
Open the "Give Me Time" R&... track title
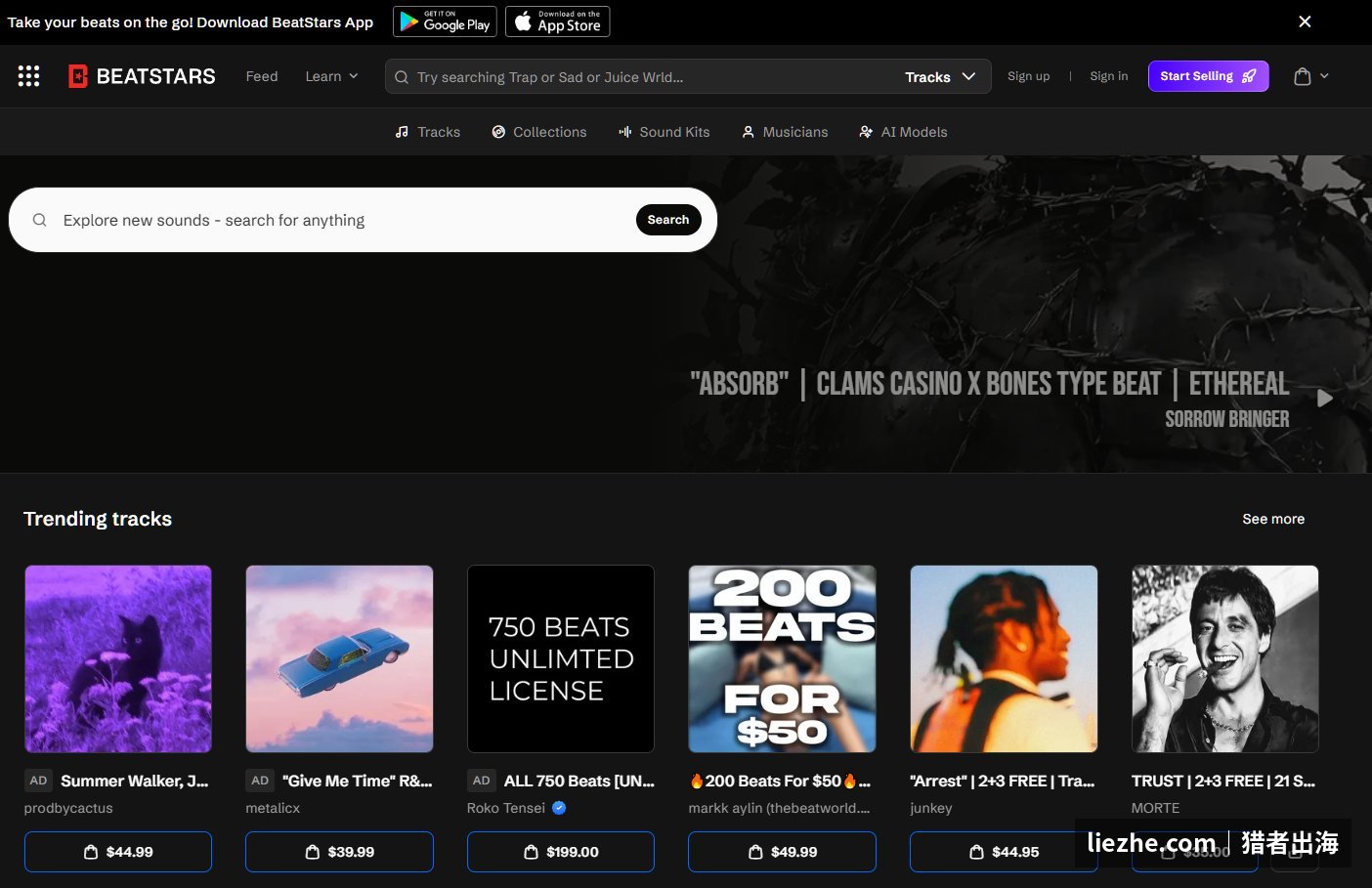point(358,781)
